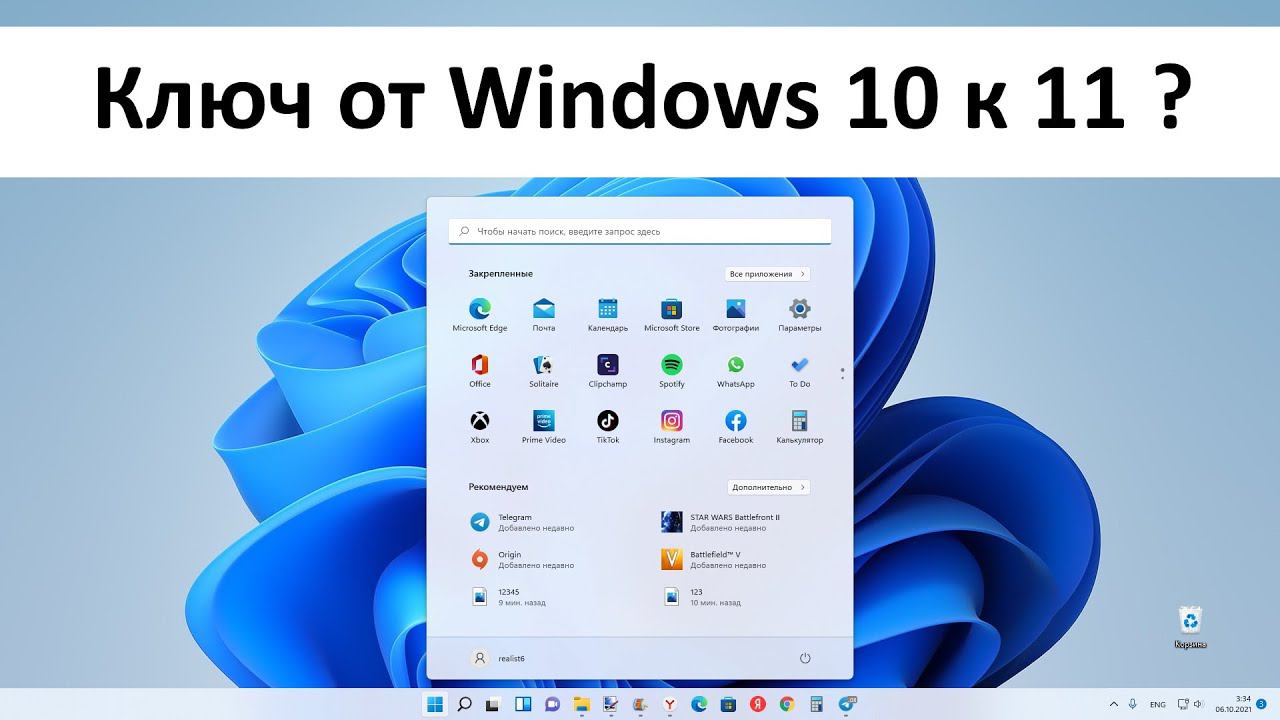Open Google Chrome on the taskbar
This screenshot has height=720, width=1280.
pyautogui.click(x=787, y=704)
